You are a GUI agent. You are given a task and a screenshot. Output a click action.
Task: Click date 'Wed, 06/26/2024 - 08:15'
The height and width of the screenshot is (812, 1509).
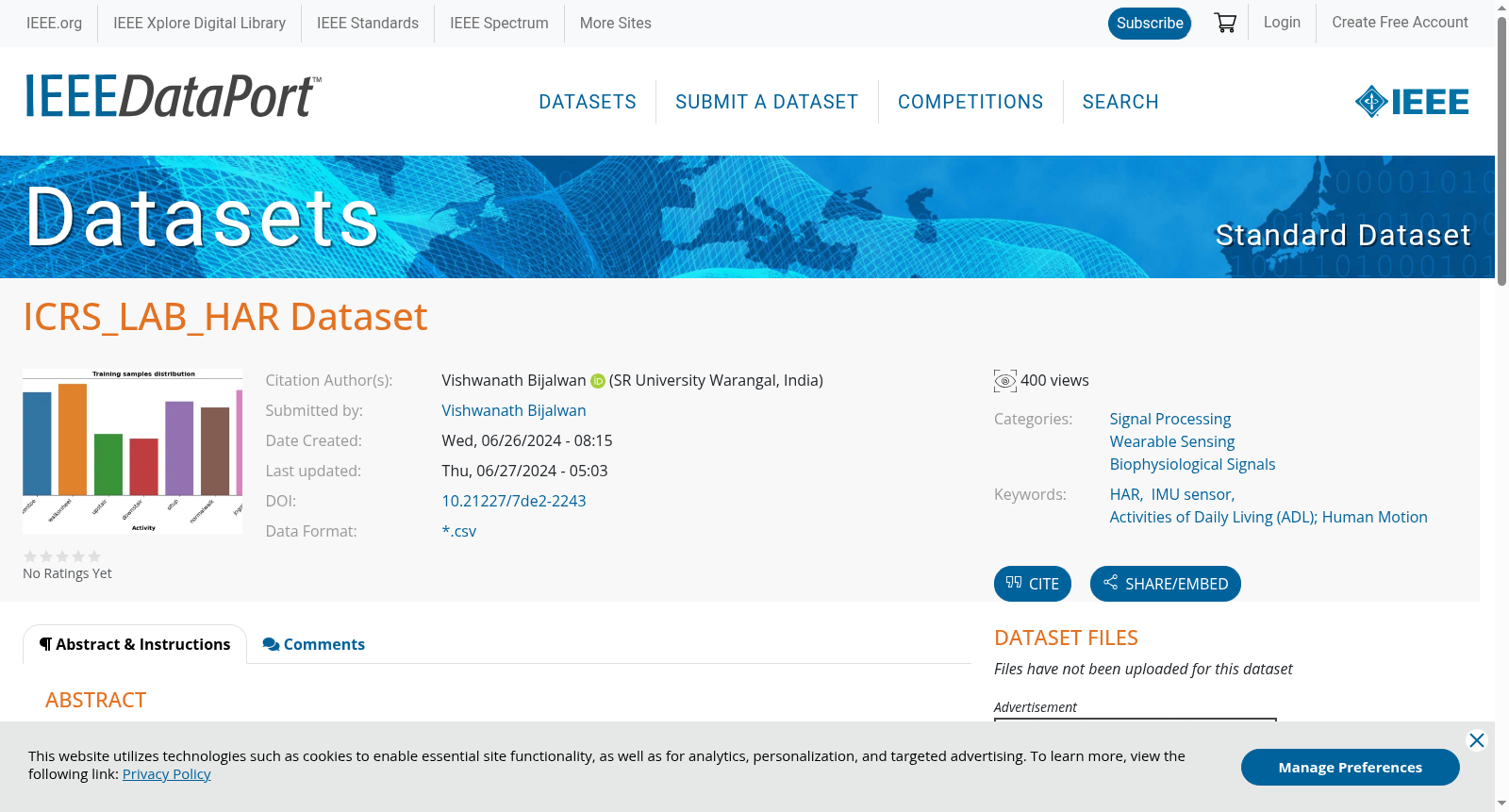tap(527, 441)
